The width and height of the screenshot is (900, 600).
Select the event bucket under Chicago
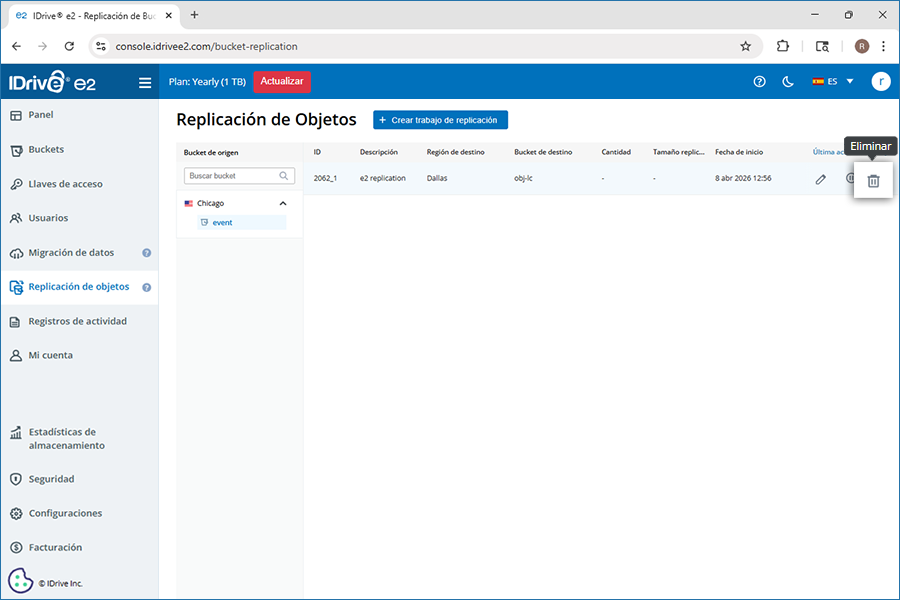[x=222, y=222]
